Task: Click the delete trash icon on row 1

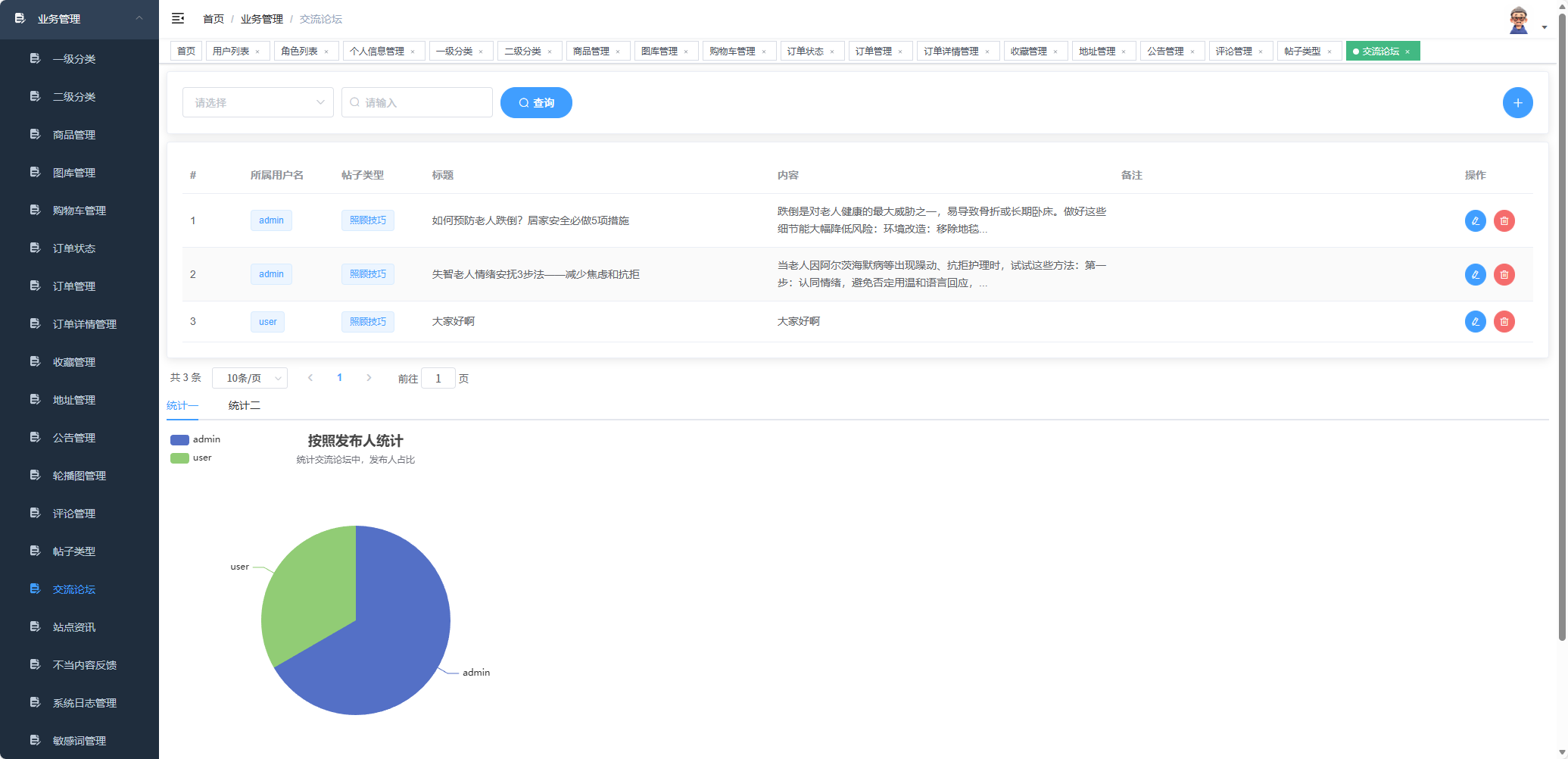Action: point(1504,220)
